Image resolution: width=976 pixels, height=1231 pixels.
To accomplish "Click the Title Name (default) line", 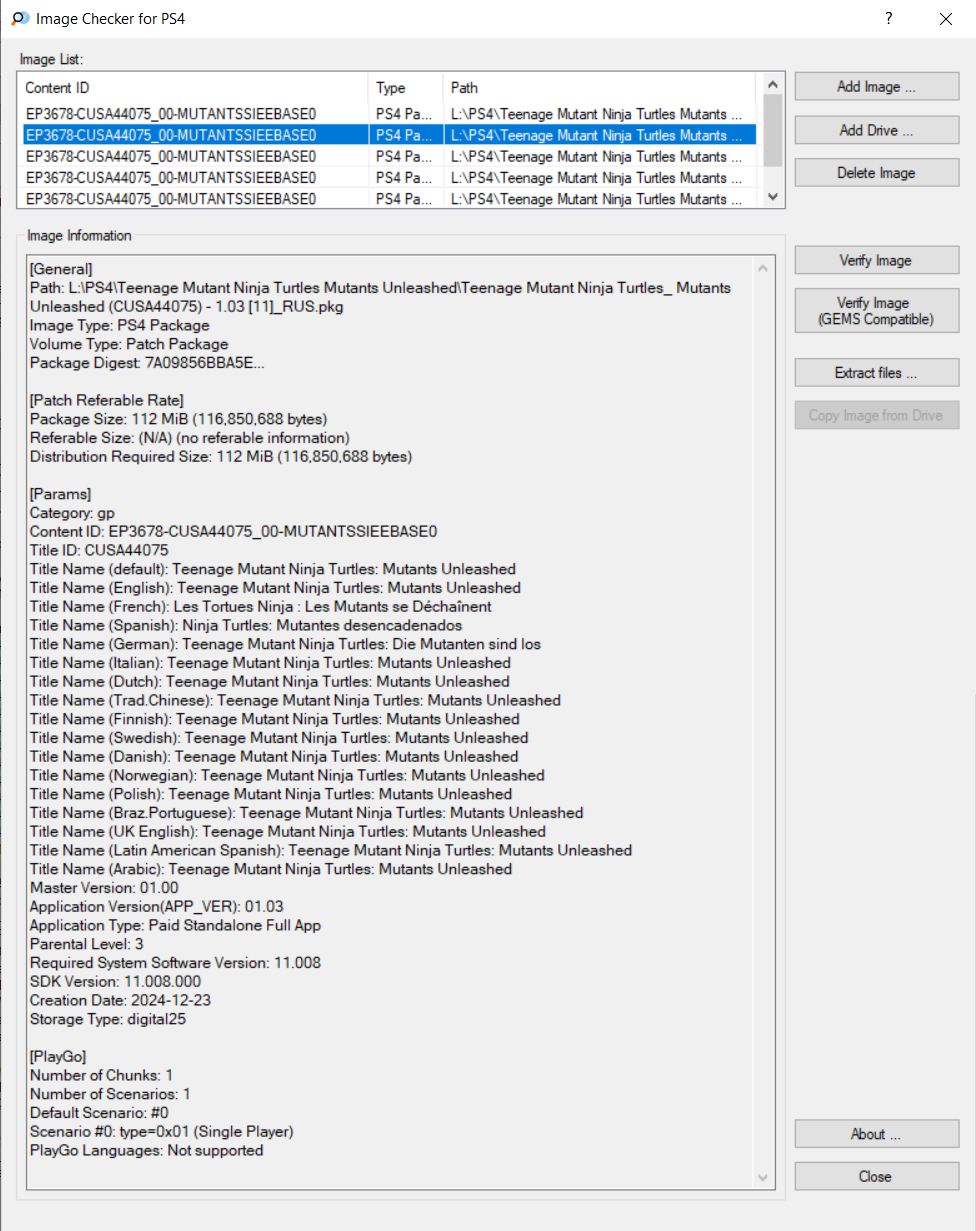I will (273, 569).
